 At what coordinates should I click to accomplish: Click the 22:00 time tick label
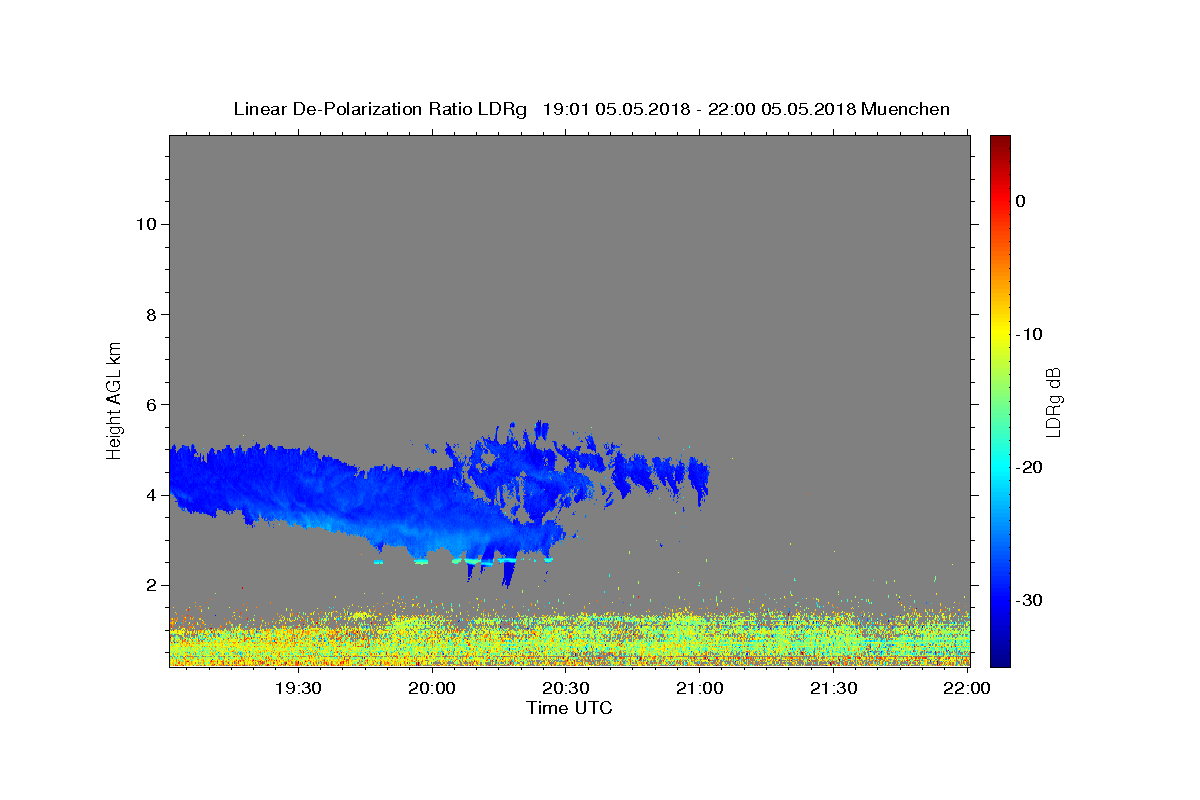coord(967,688)
